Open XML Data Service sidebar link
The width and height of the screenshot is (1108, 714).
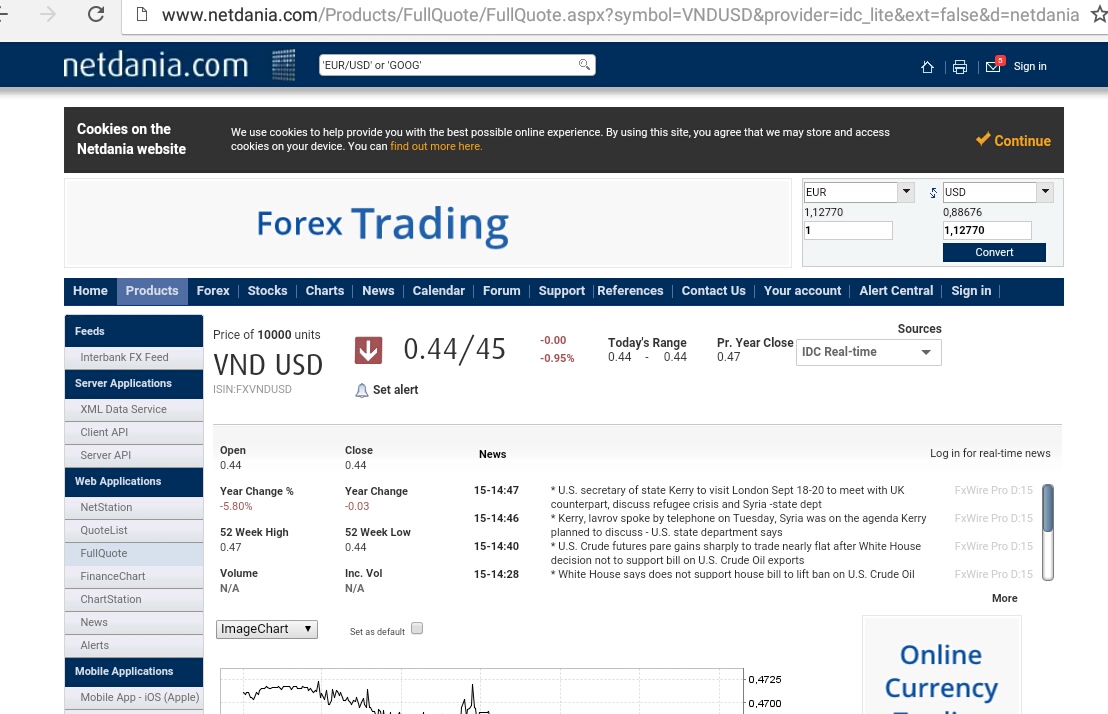click(134, 409)
